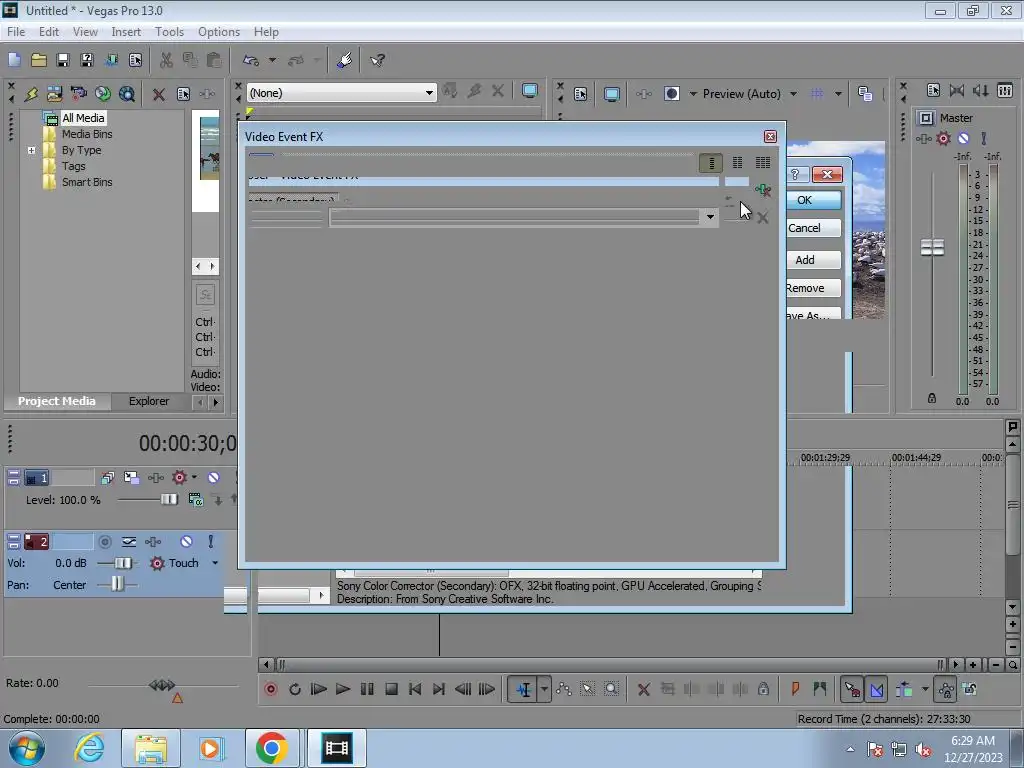Open a project with the folder icon
The width and height of the screenshot is (1024, 768).
click(x=39, y=60)
